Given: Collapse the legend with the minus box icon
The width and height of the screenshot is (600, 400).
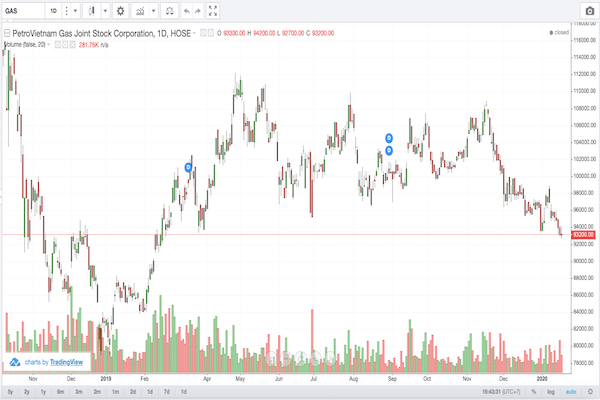Looking at the screenshot, I should tap(7, 34).
